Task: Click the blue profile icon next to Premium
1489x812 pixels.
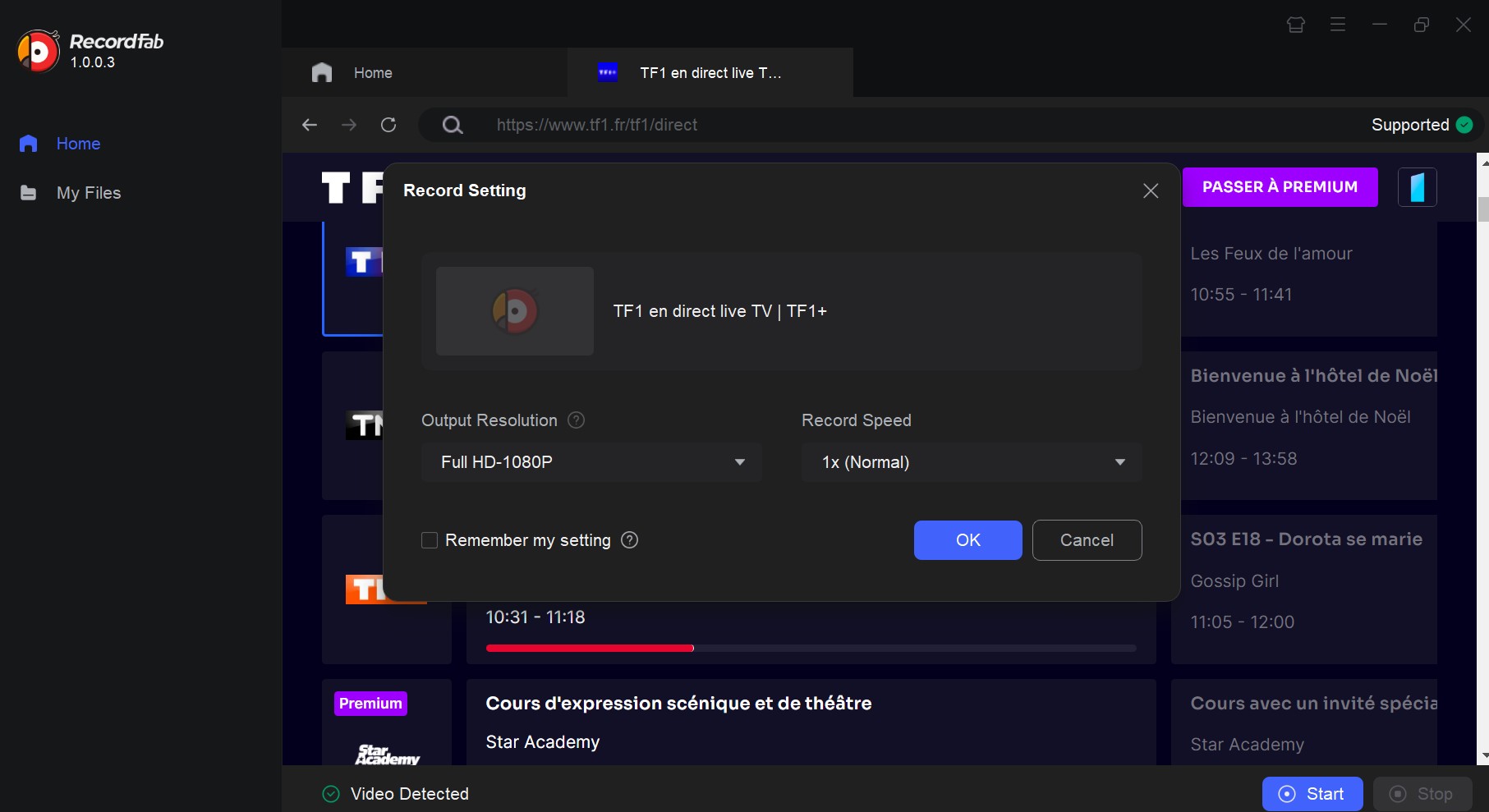Action: [1418, 187]
